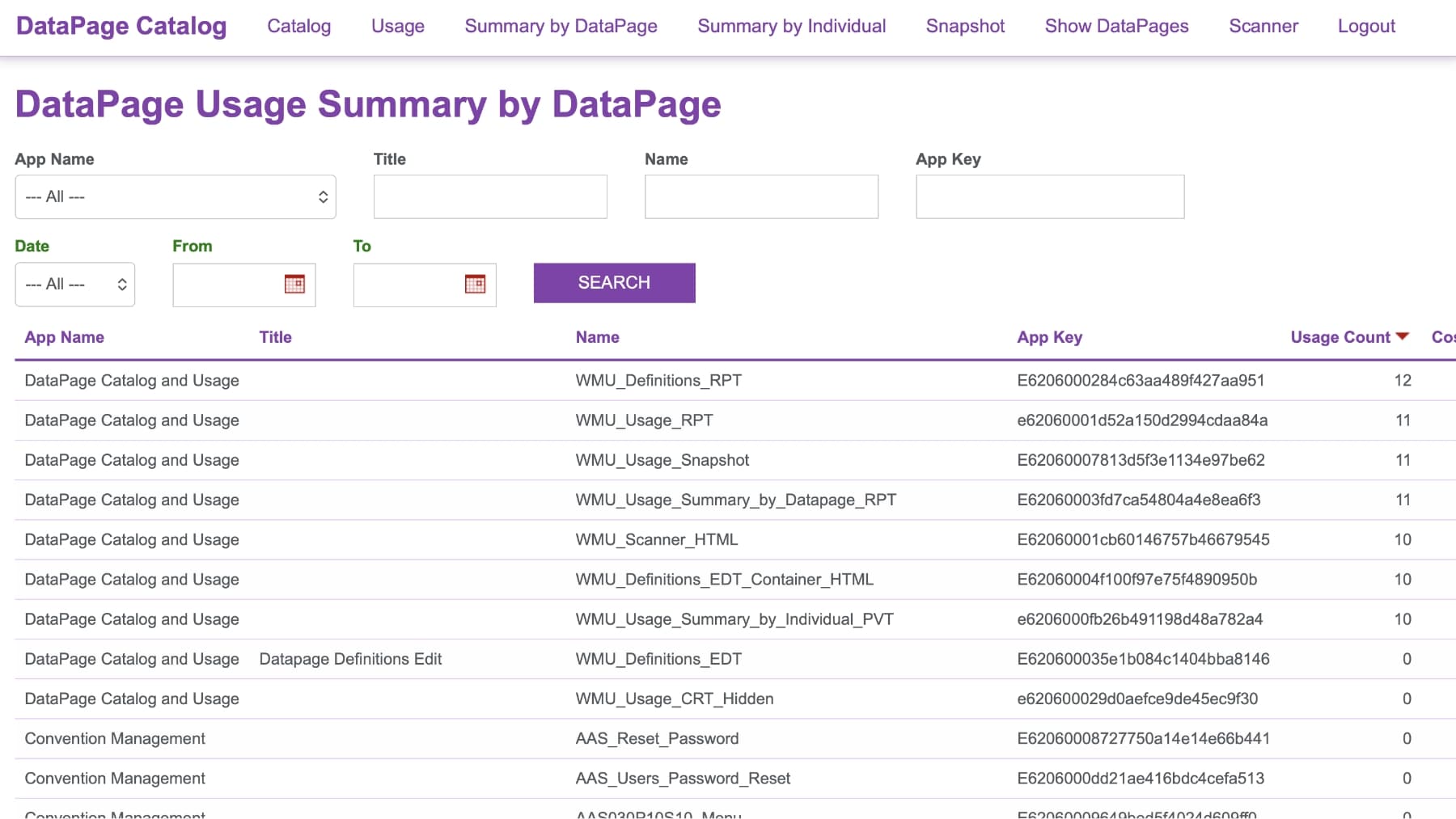This screenshot has height=819, width=1456.
Task: Switch to Summary by DataPage page
Action: [x=561, y=26]
